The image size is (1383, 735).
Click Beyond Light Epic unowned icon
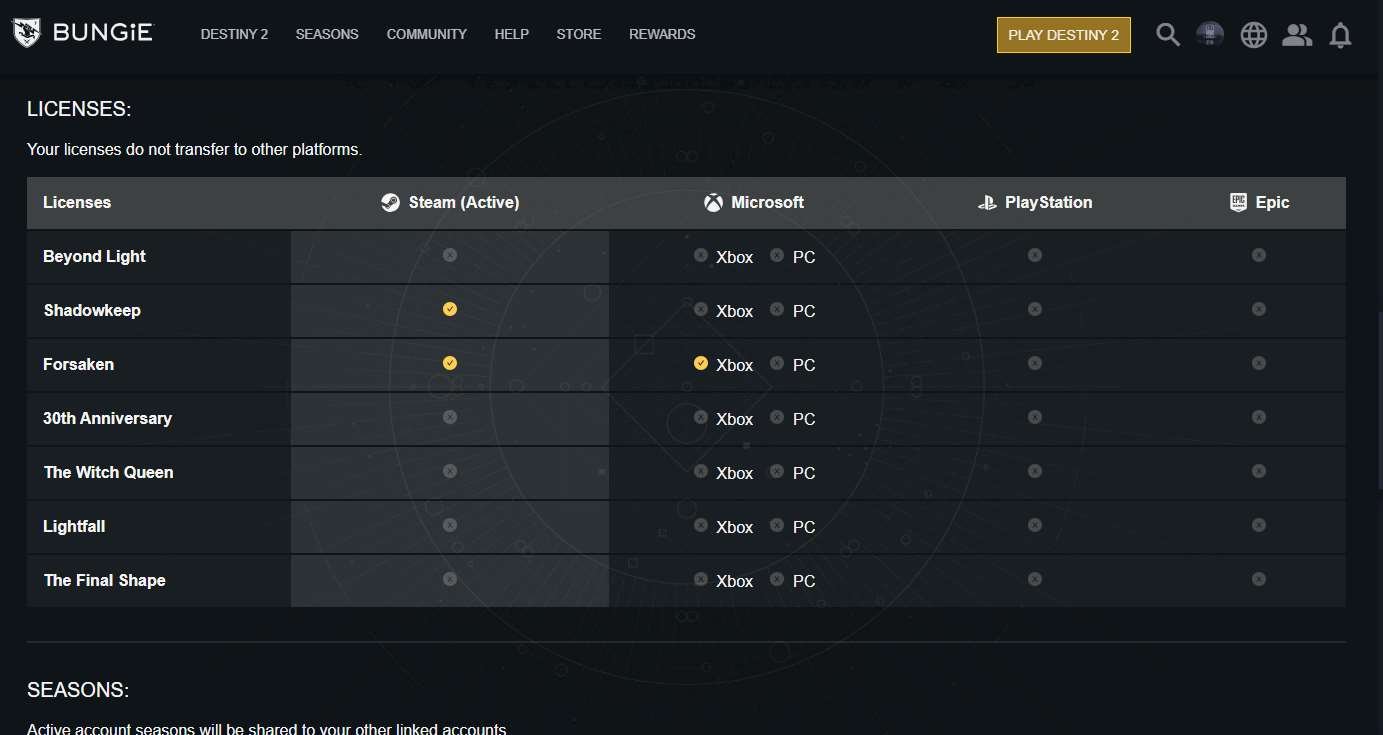point(1259,255)
